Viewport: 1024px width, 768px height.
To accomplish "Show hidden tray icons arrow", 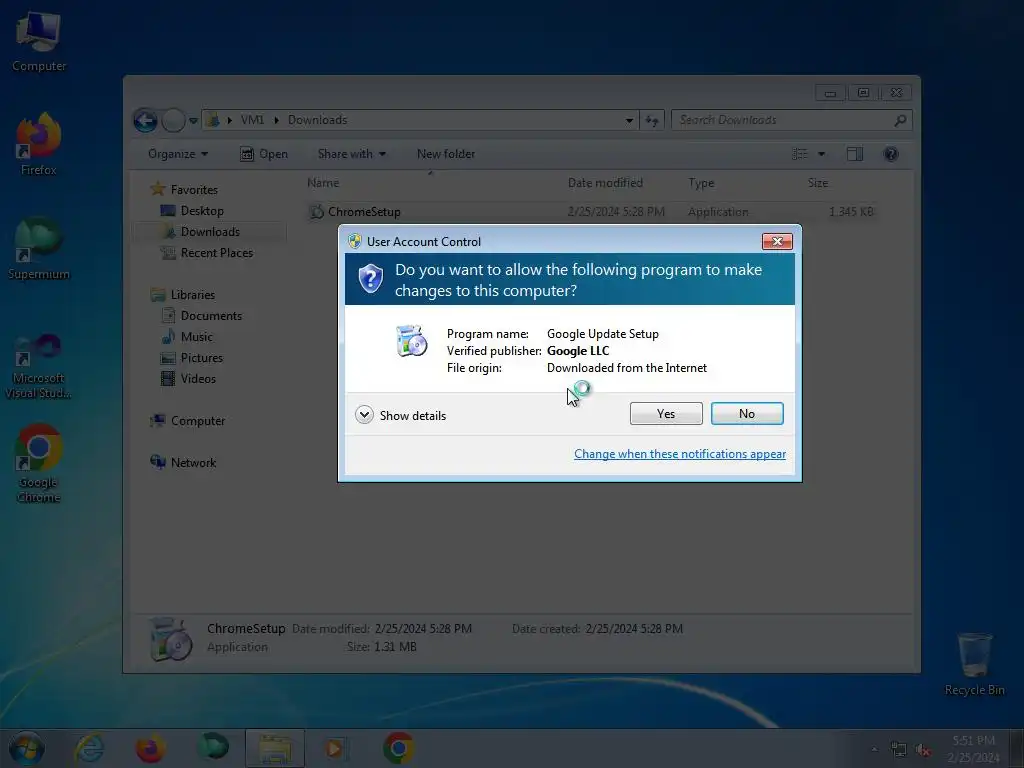I will [874, 749].
